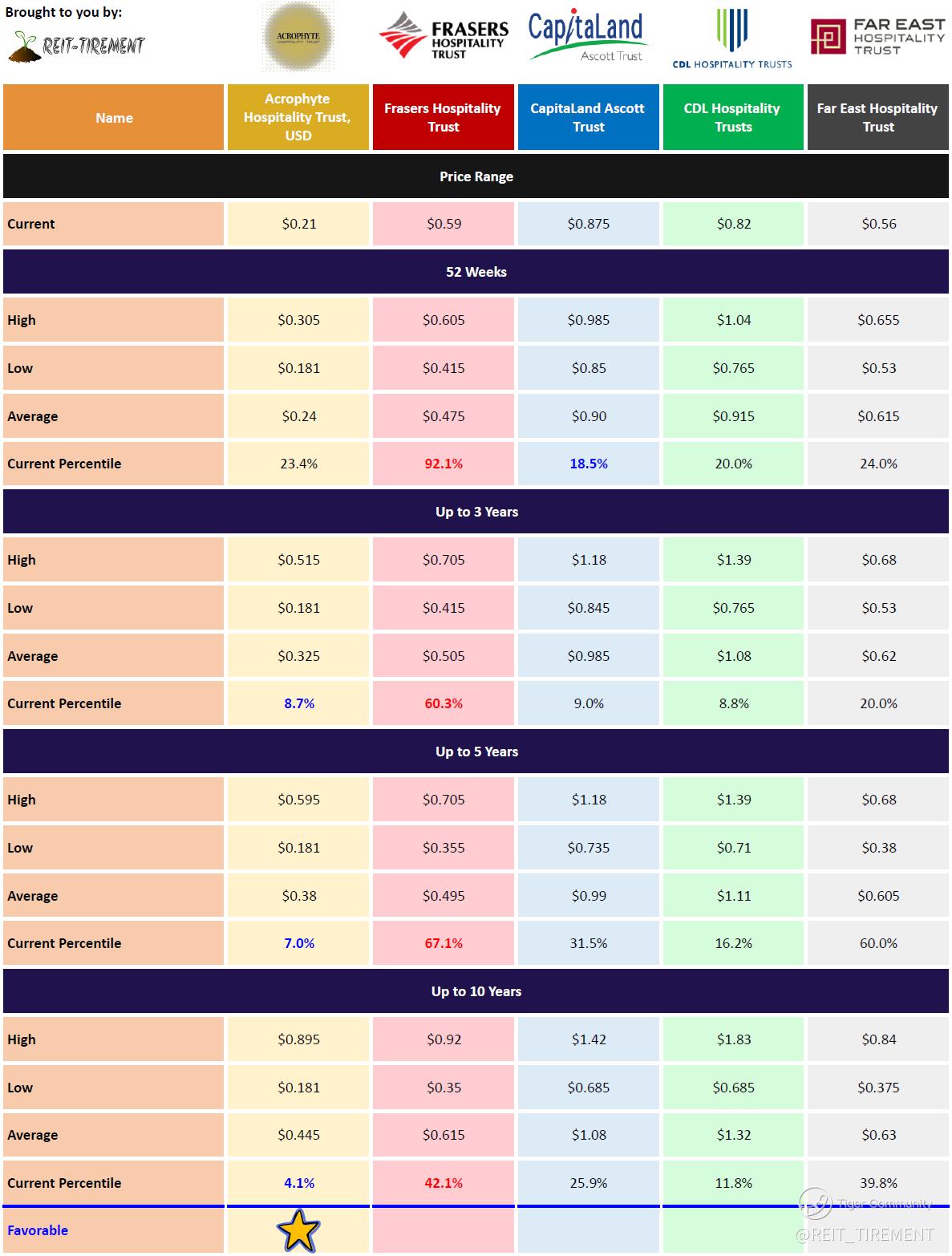This screenshot has width=952, height=1256.
Task: Click the CDL Hospitality Trusts logo
Action: coord(732,38)
